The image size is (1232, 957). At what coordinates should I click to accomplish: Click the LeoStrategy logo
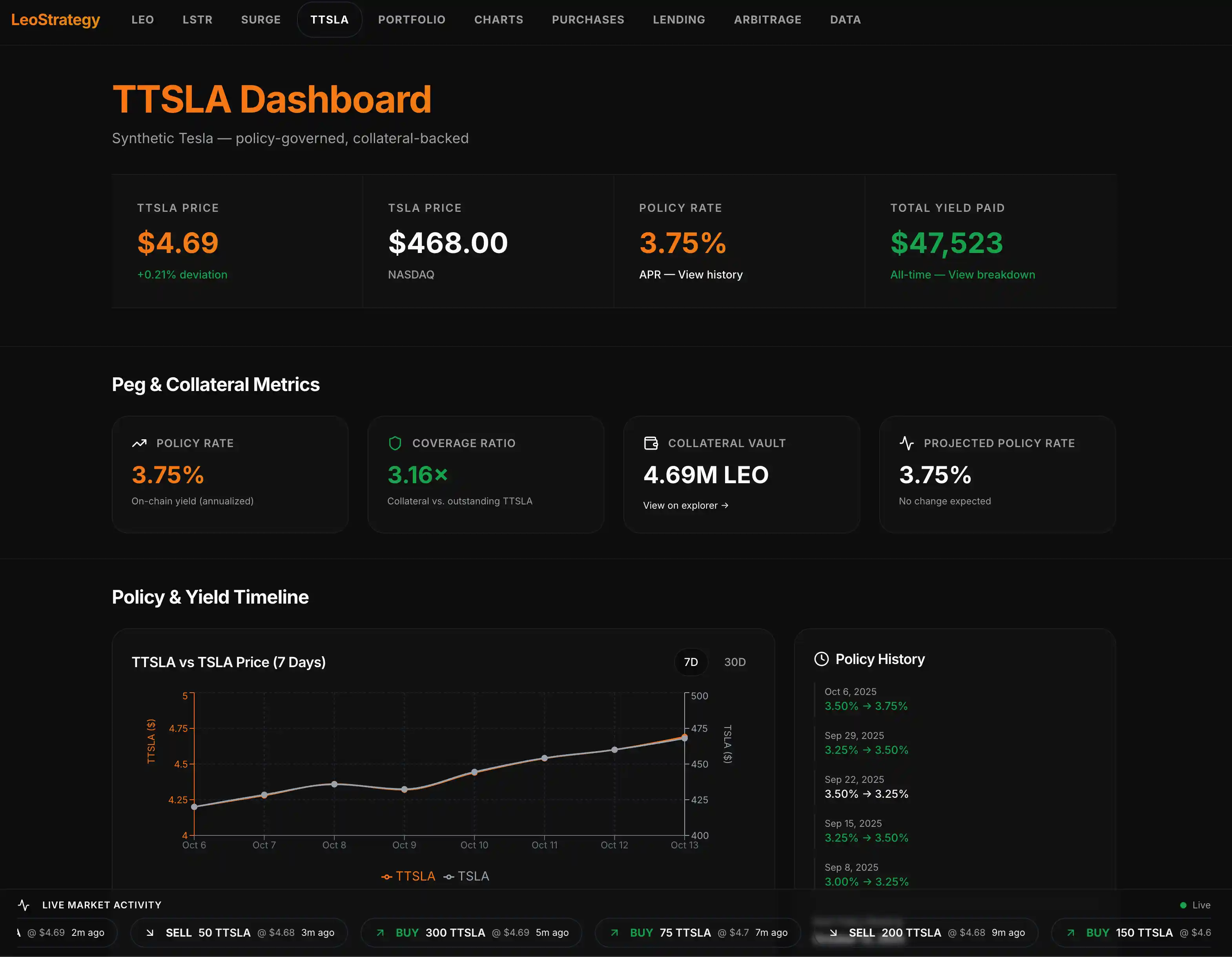55,20
